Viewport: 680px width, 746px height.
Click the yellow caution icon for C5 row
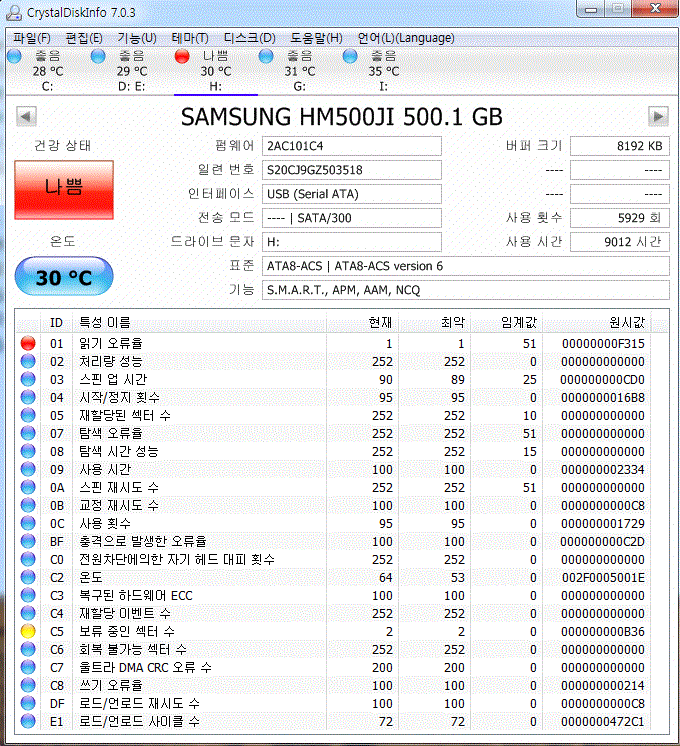28,631
